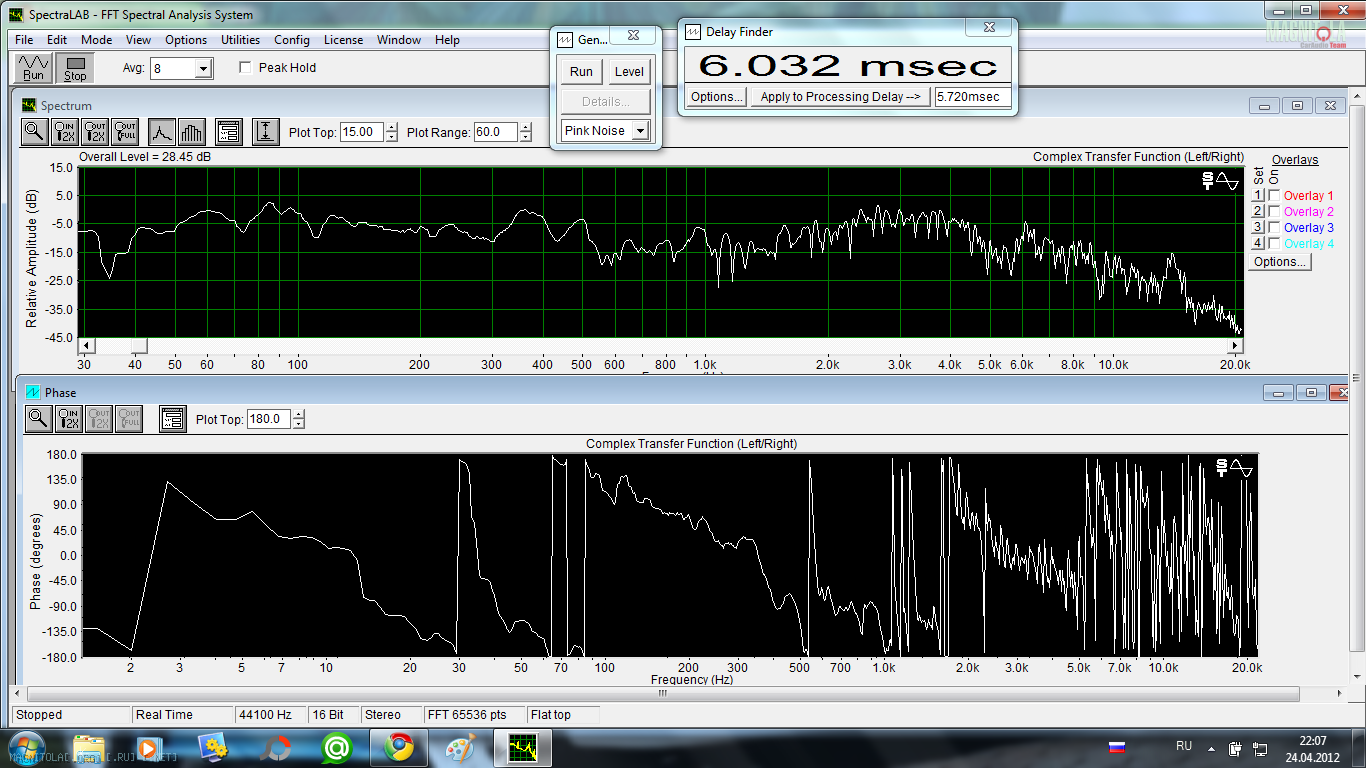
Task: Open the View menu
Action: 139,40
